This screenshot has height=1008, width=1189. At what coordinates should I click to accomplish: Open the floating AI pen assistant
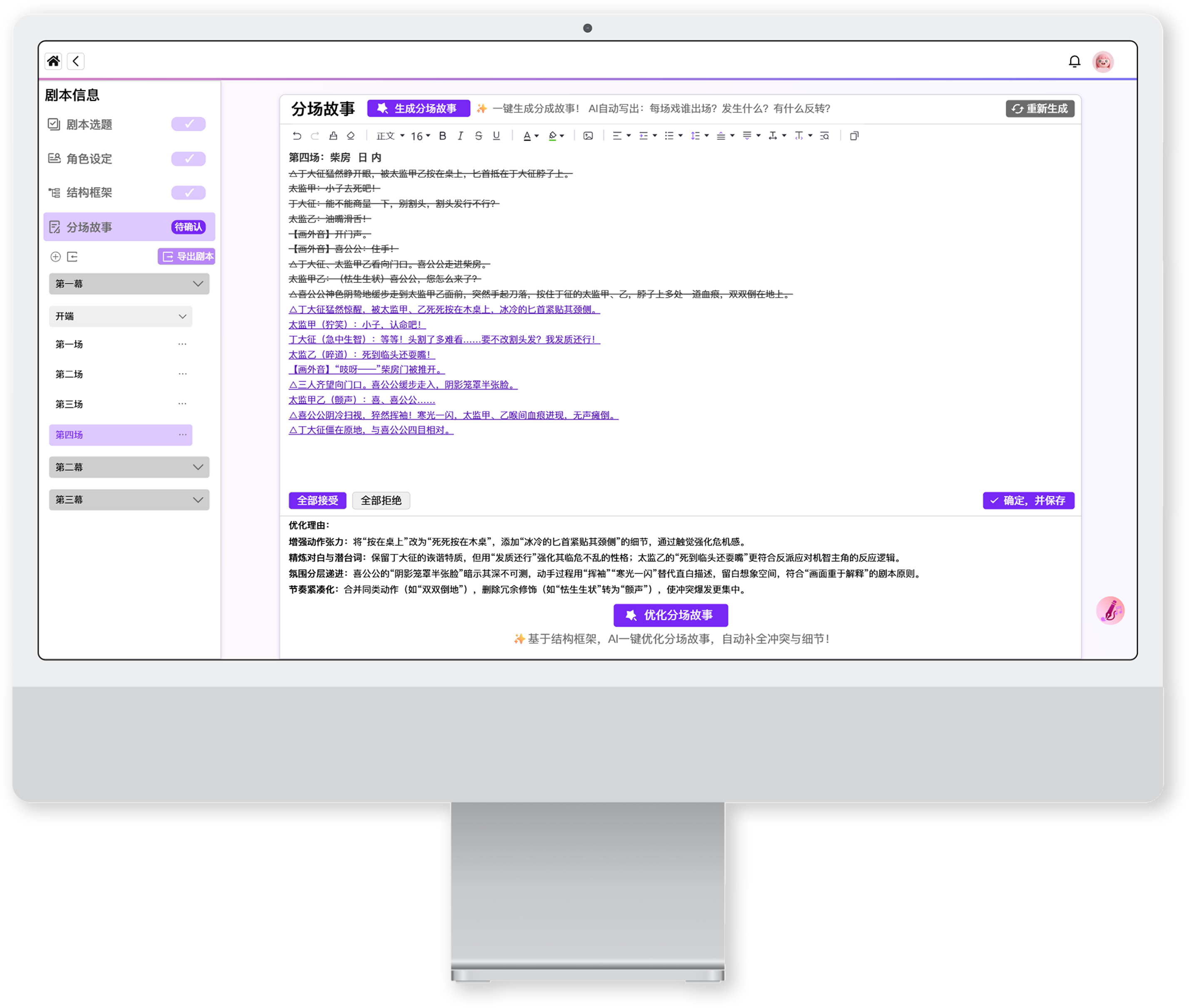1110,611
